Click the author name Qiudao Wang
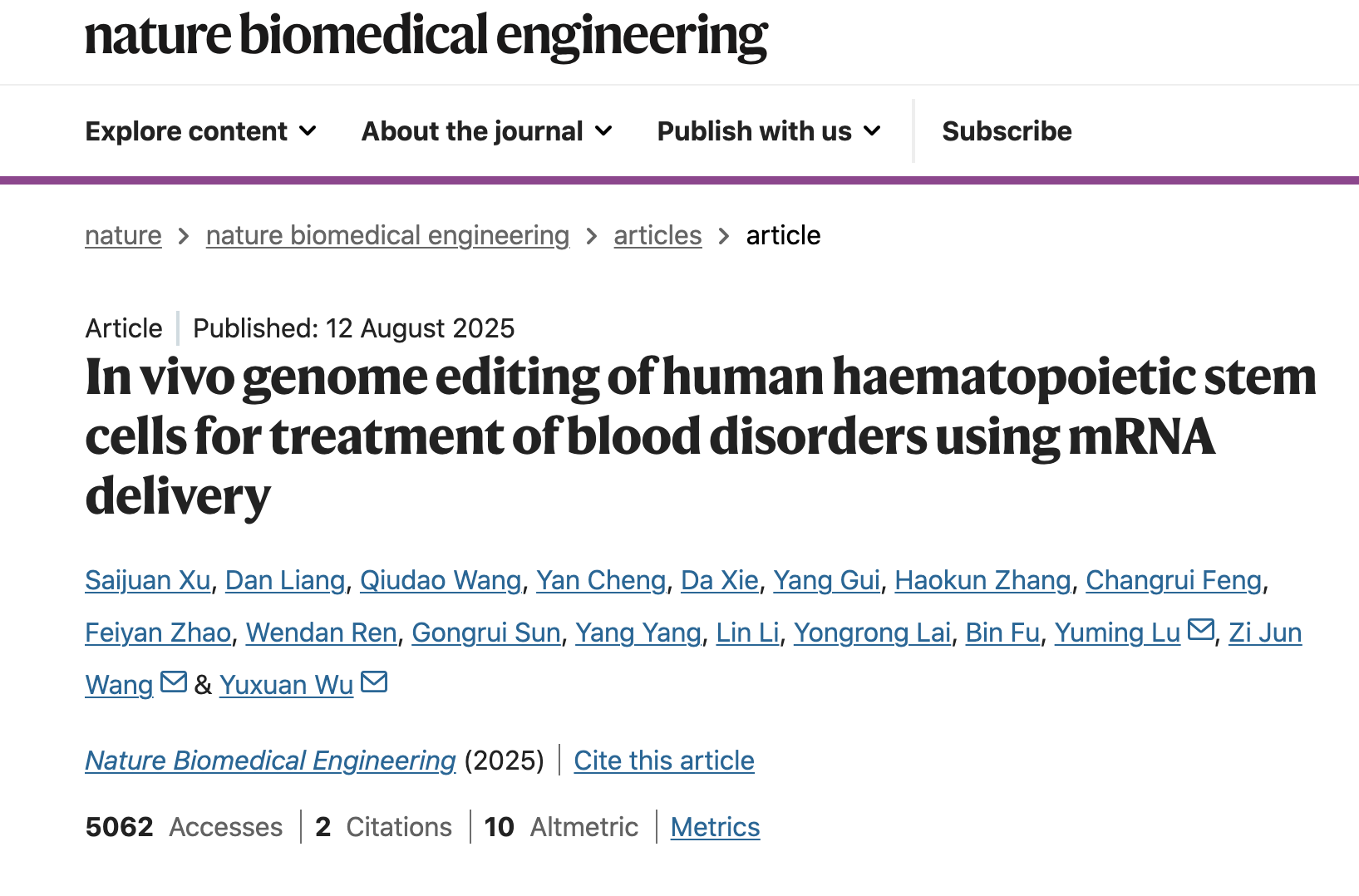The width and height of the screenshot is (1359, 896). (x=441, y=580)
